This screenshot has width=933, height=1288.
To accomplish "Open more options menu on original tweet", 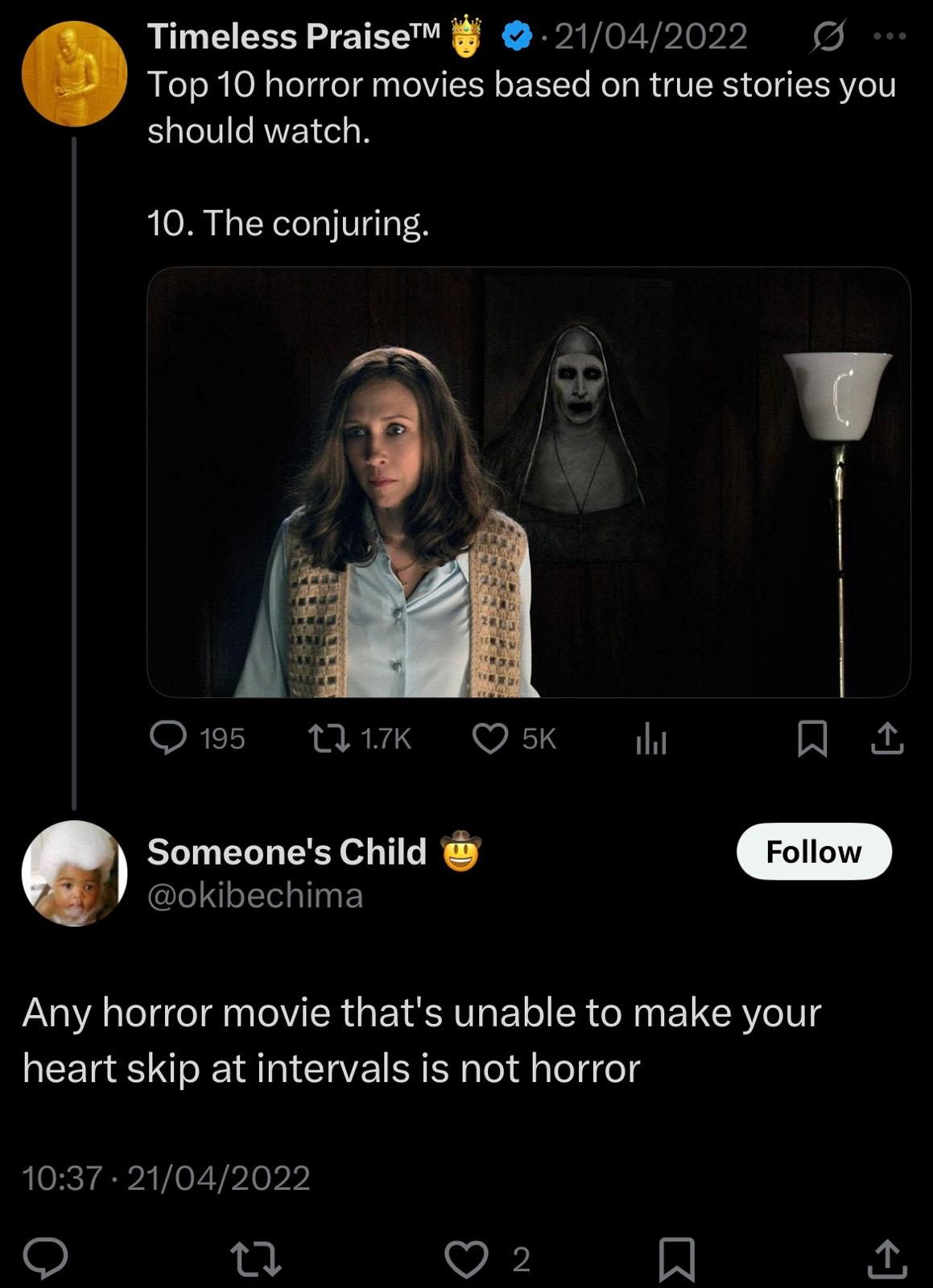I will (890, 36).
